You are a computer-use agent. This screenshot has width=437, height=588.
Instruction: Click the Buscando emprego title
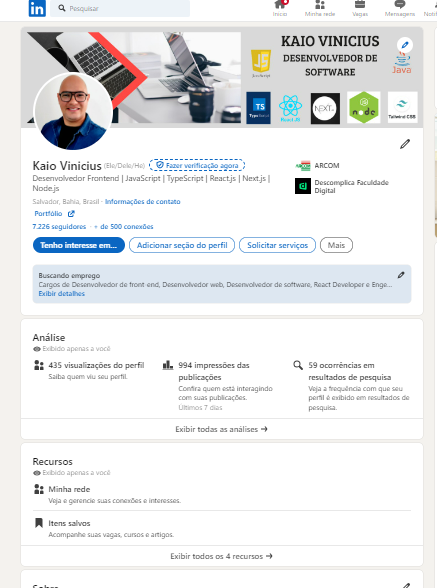(69, 276)
